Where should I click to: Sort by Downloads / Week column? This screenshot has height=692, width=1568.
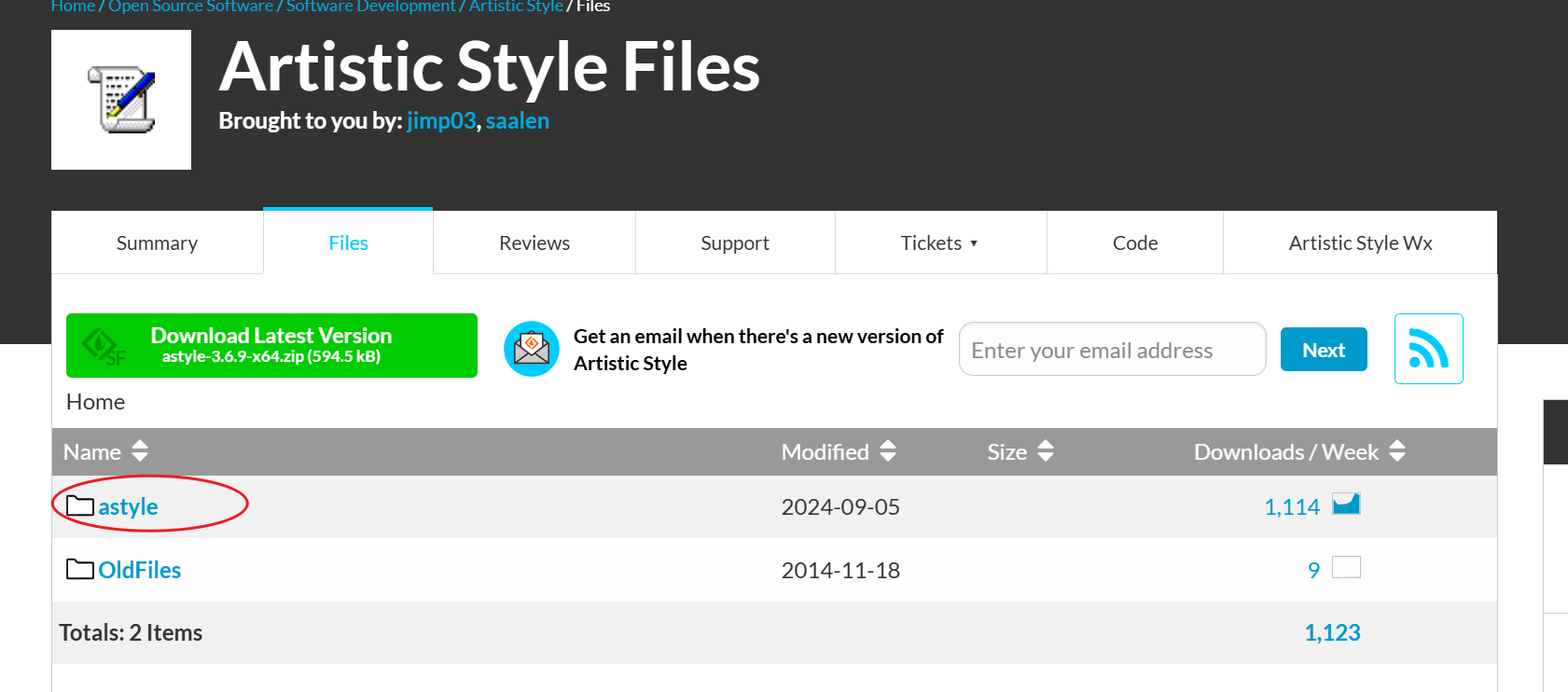[x=1299, y=451]
